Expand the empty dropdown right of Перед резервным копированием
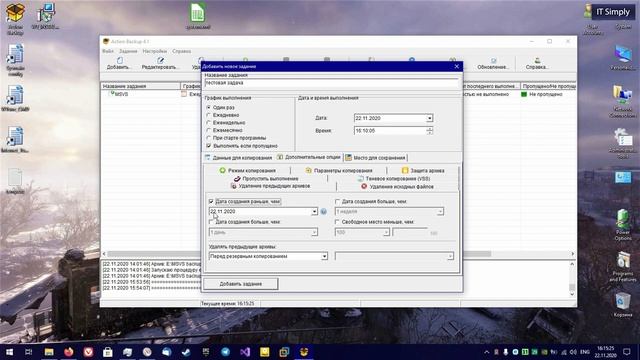The image size is (640, 360). click(450, 256)
